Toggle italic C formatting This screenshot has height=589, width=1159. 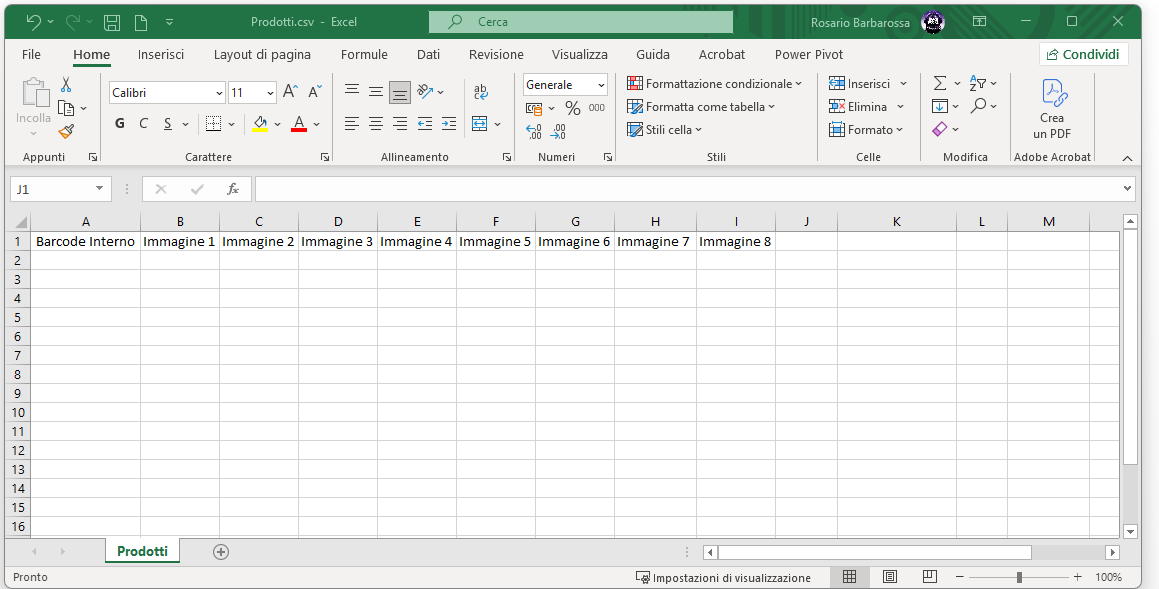pyautogui.click(x=143, y=123)
